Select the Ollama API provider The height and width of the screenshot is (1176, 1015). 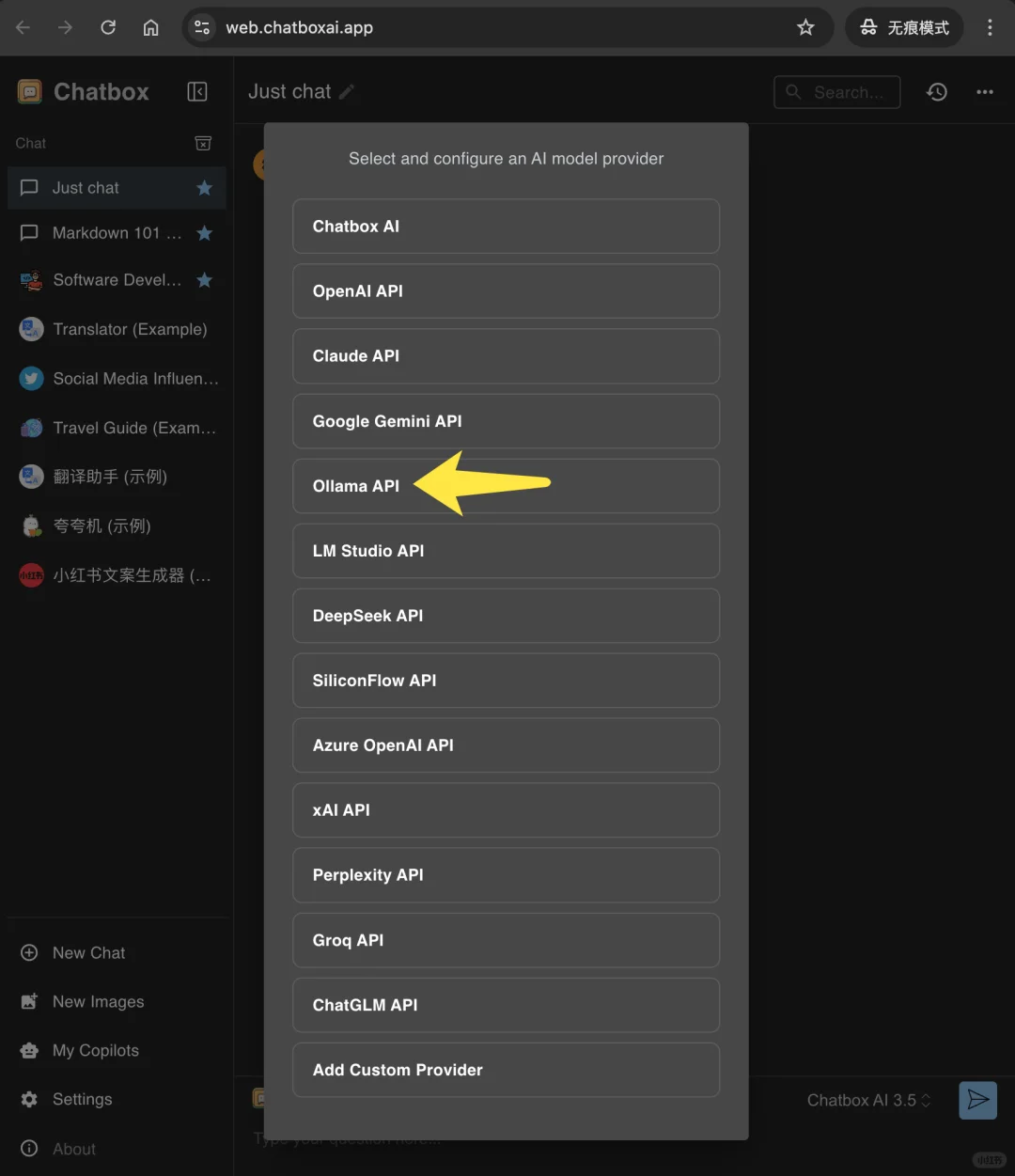click(355, 486)
